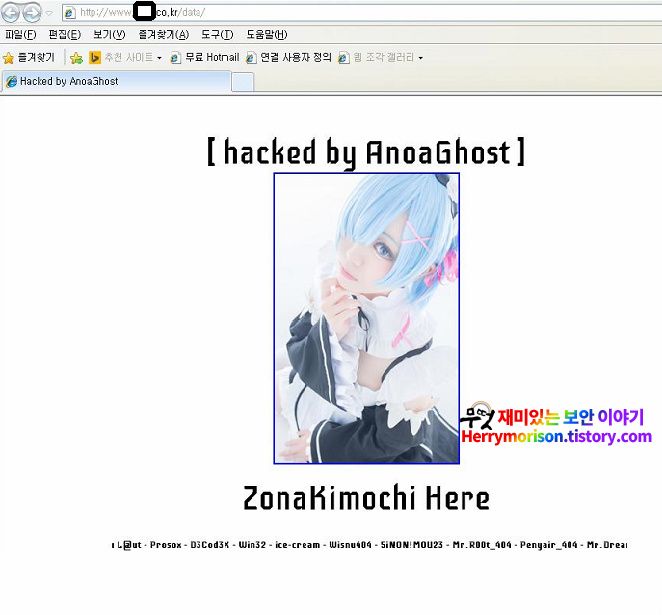Image resolution: width=662 pixels, height=615 pixels.
Task: Click the Prosox name in the marquee
Action: 166,545
